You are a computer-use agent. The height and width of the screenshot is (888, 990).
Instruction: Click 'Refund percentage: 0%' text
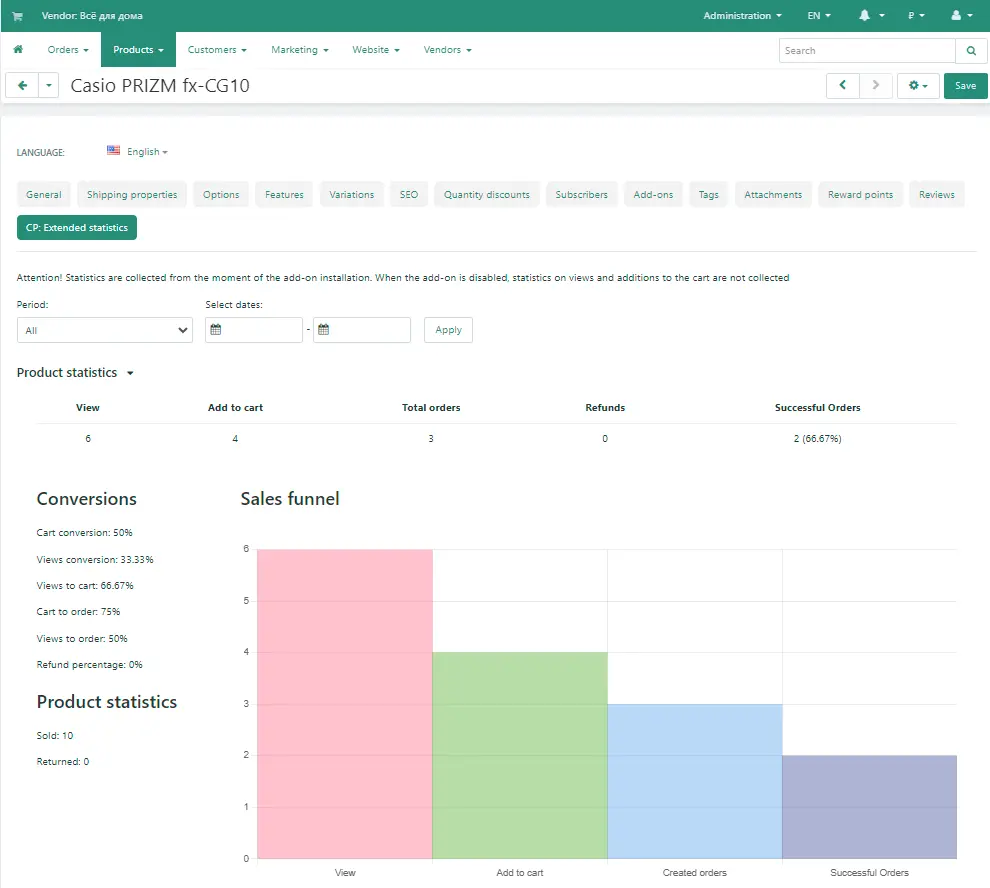[90, 664]
